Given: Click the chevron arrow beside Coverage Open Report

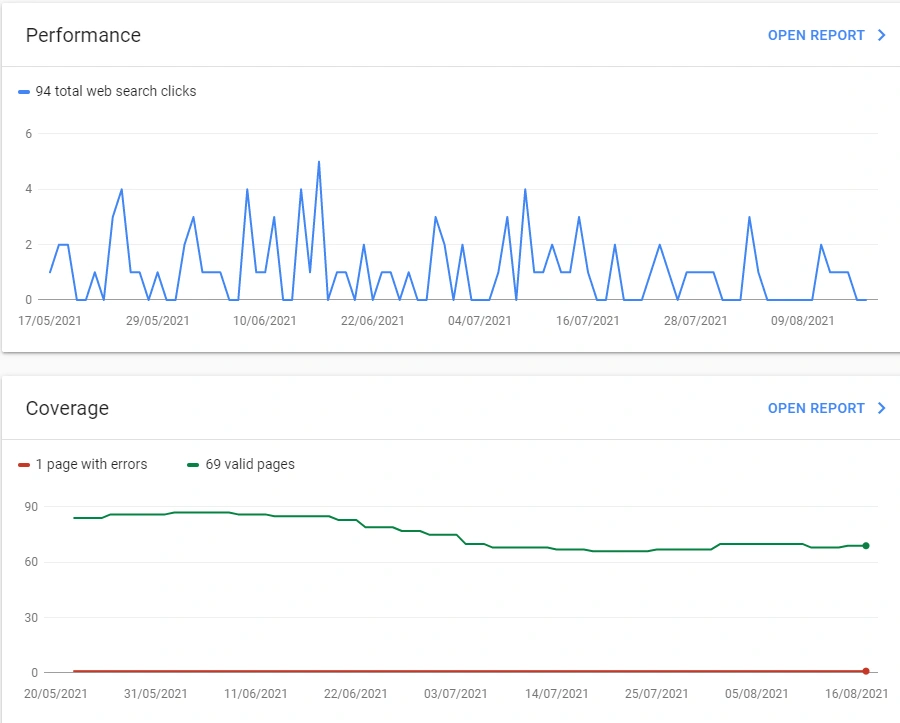Looking at the screenshot, I should pos(881,408).
